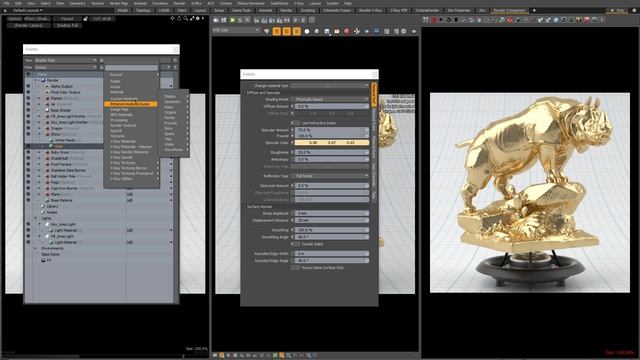The height and width of the screenshot is (360, 640).
Task: Toggle visibility eye for Base Material
Action: pyautogui.click(x=28, y=200)
